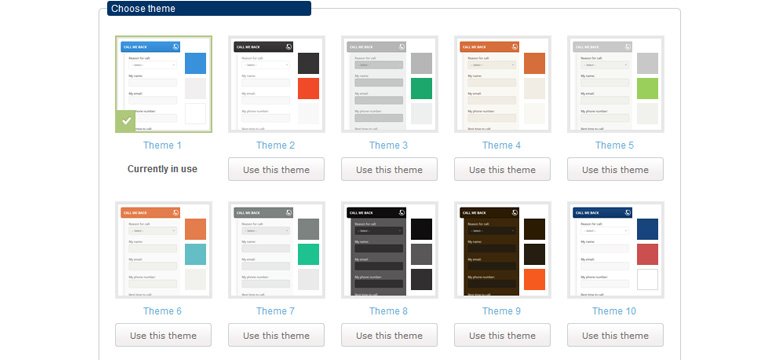Click the black swatch in Theme 8
774x360 pixels.
click(422, 229)
